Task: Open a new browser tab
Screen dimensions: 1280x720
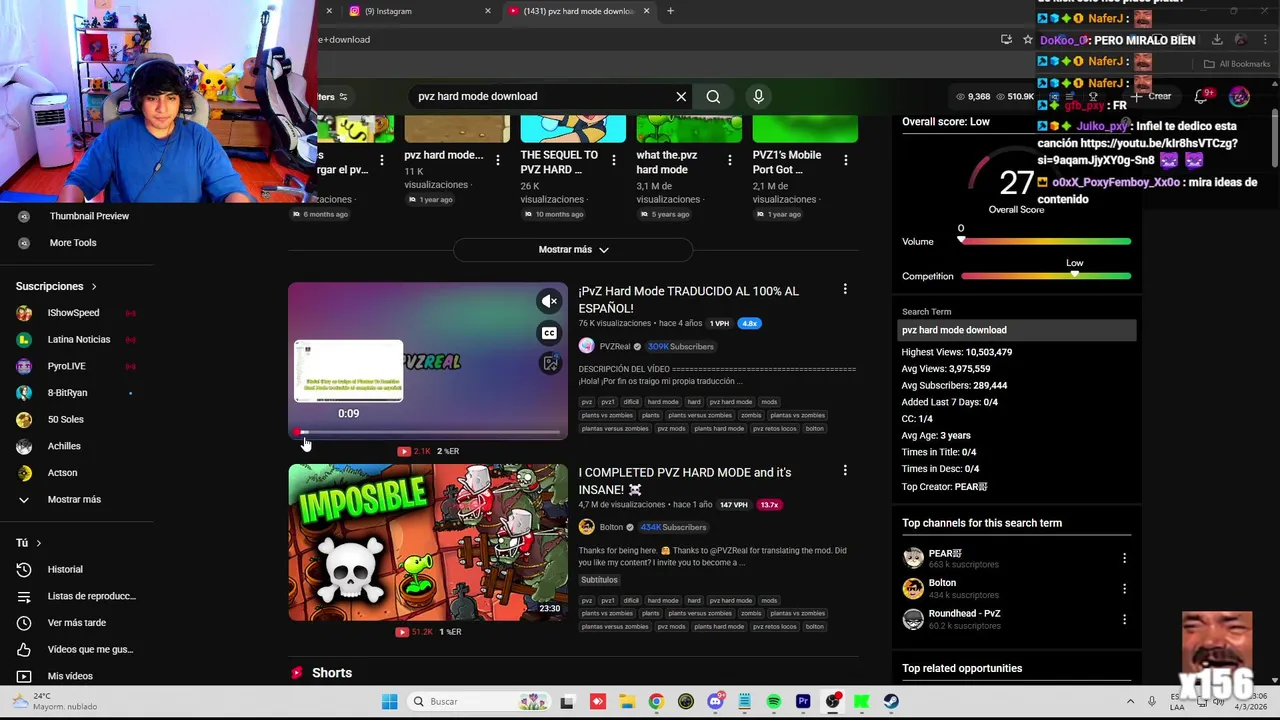Action: point(670,11)
